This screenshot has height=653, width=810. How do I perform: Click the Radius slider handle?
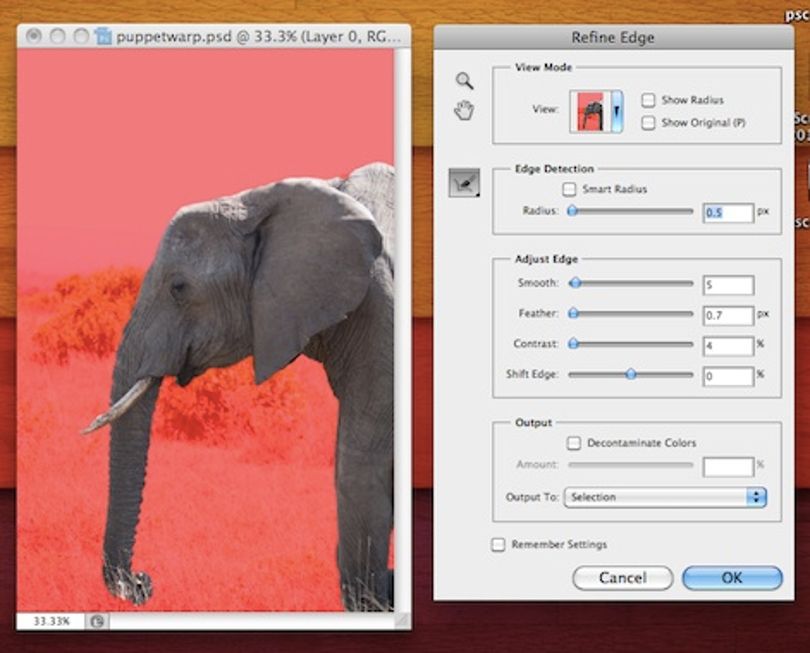point(572,211)
